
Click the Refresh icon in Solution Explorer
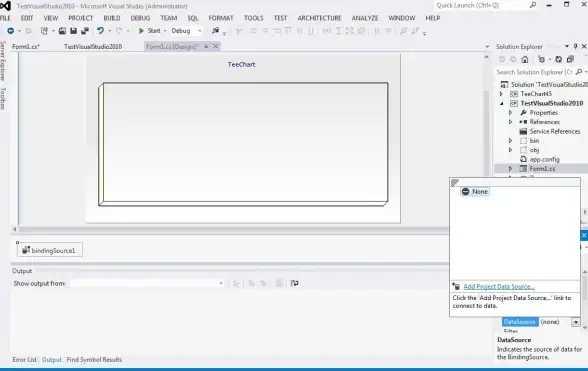[558, 59]
